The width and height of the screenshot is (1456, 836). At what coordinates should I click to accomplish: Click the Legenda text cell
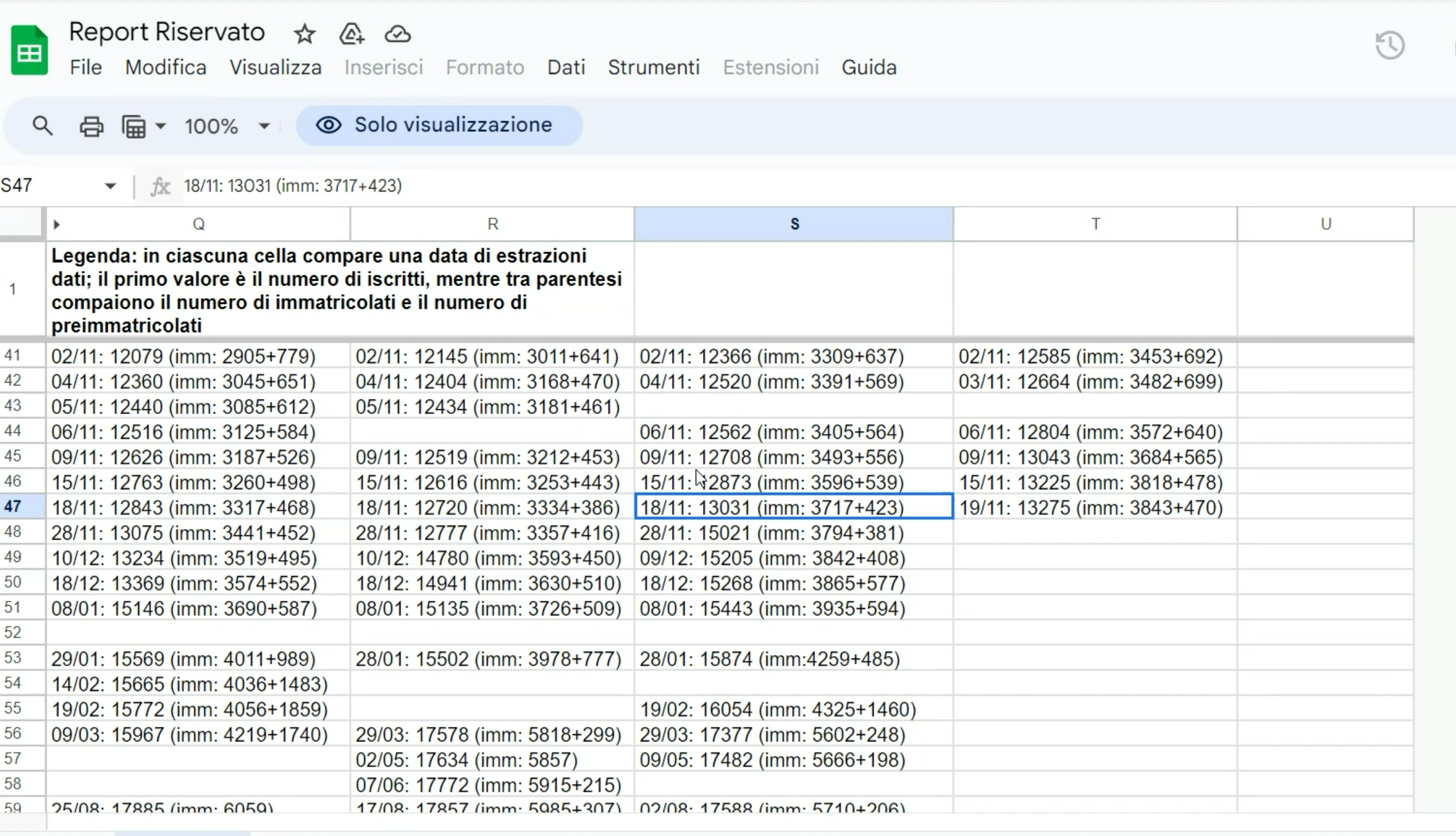340,290
